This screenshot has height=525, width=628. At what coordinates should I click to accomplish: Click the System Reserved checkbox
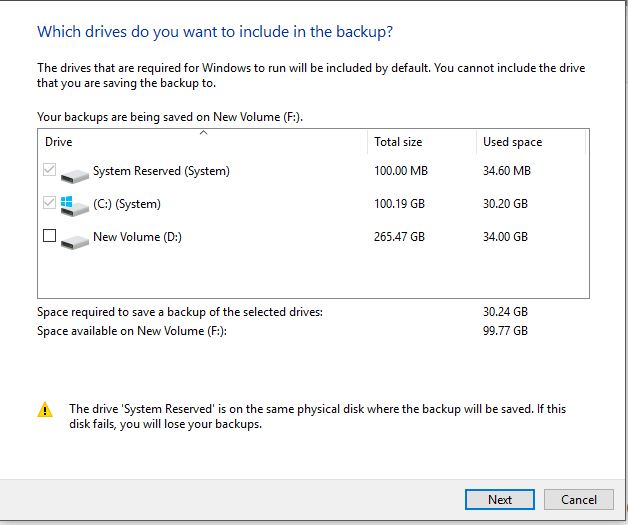49,170
